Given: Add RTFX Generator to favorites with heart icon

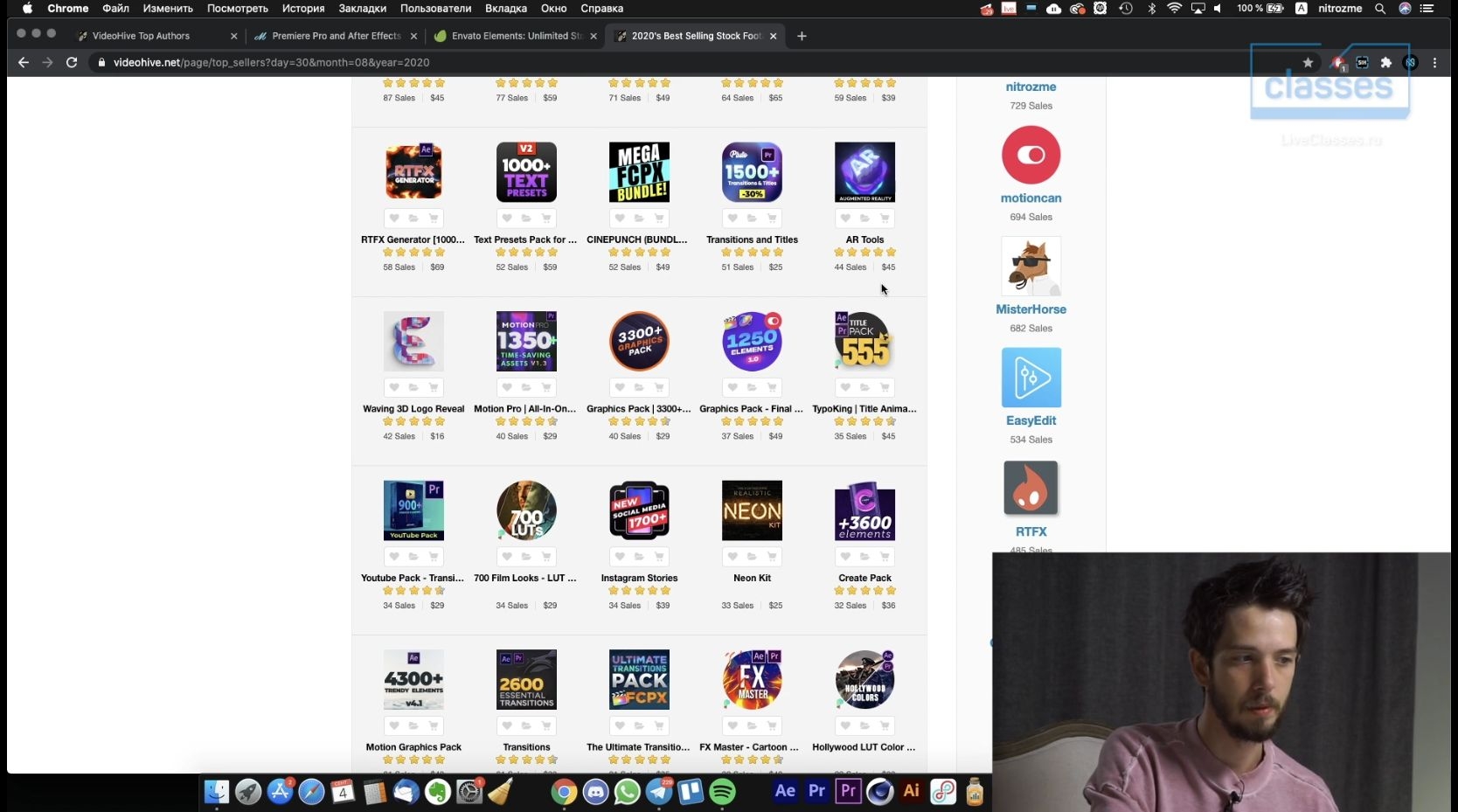Looking at the screenshot, I should pos(394,219).
